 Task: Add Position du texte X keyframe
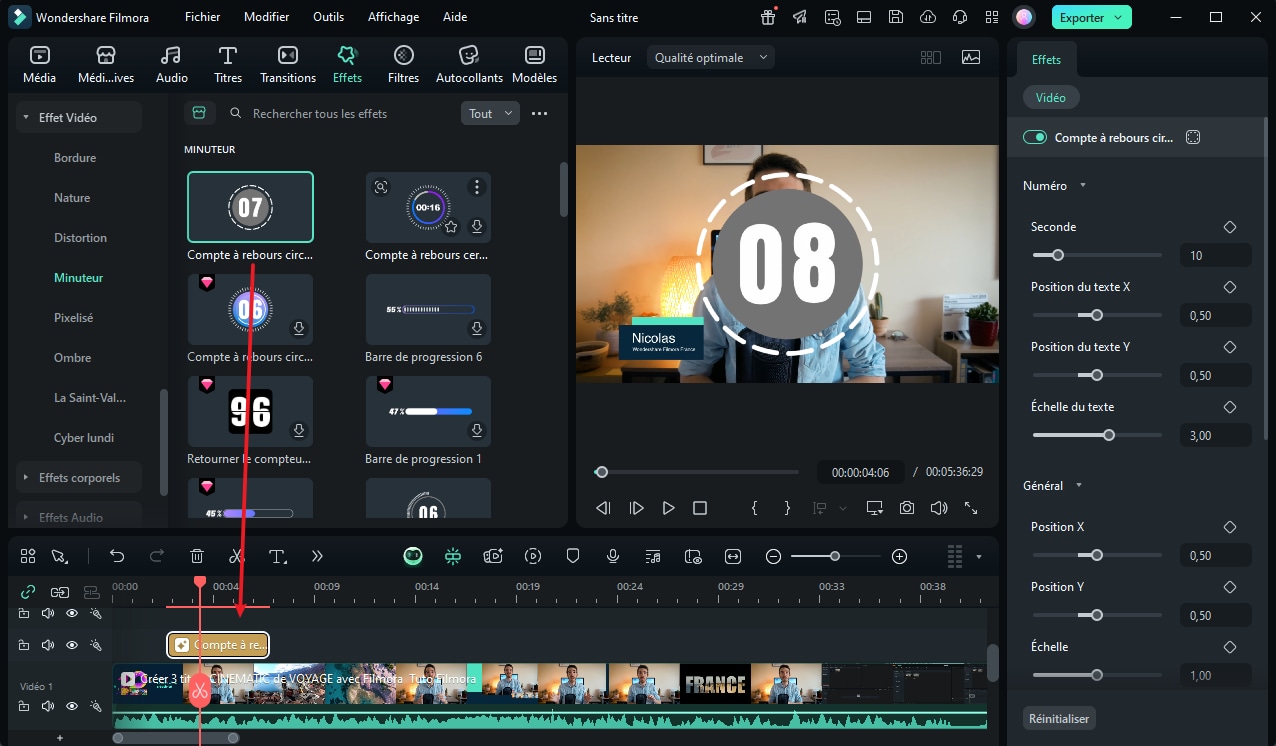coord(1230,287)
